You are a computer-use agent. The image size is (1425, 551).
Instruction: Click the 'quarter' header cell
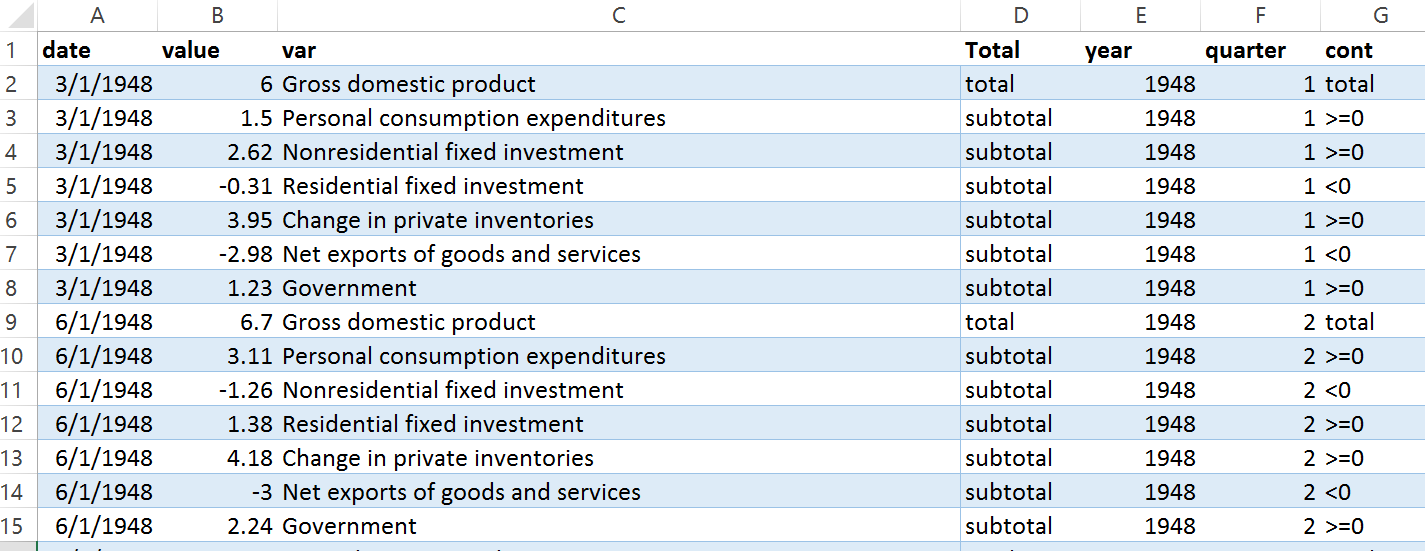tap(1260, 50)
